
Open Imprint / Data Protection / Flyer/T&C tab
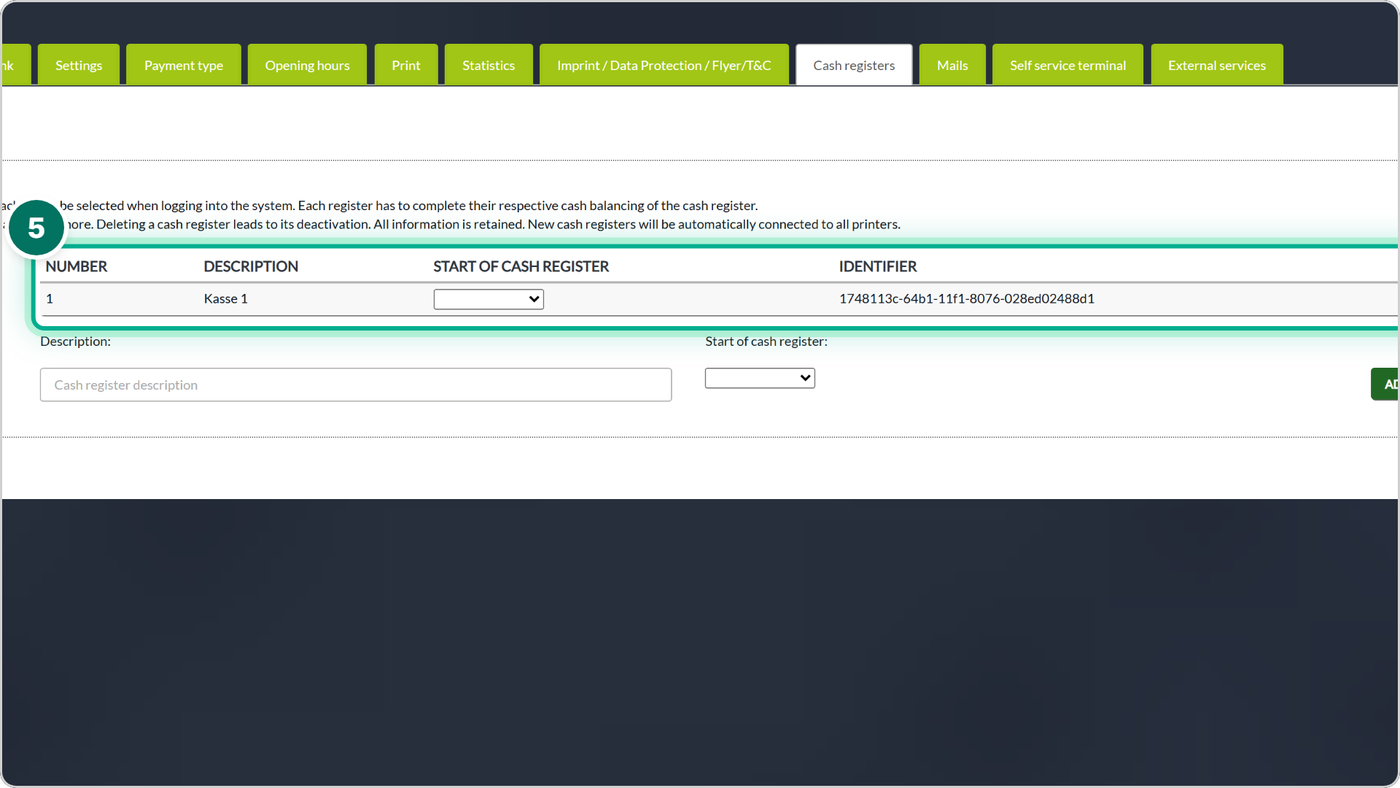(x=664, y=65)
